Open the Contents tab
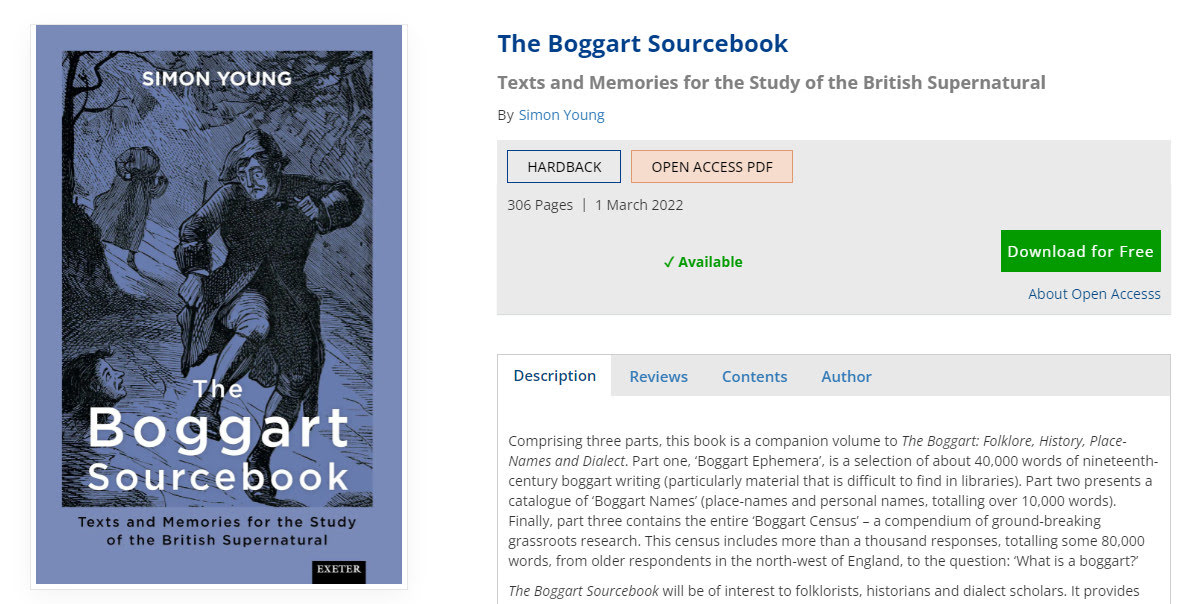The width and height of the screenshot is (1196, 604). pyautogui.click(x=754, y=376)
